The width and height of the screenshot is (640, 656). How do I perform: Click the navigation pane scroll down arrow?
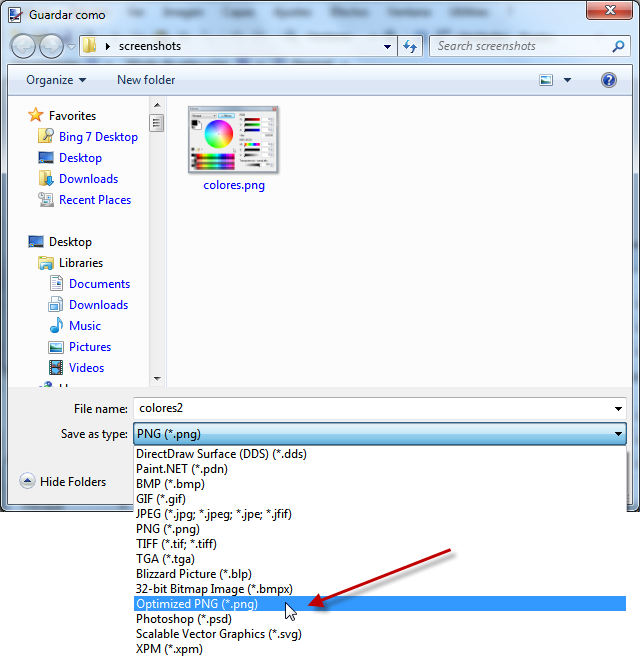click(157, 379)
